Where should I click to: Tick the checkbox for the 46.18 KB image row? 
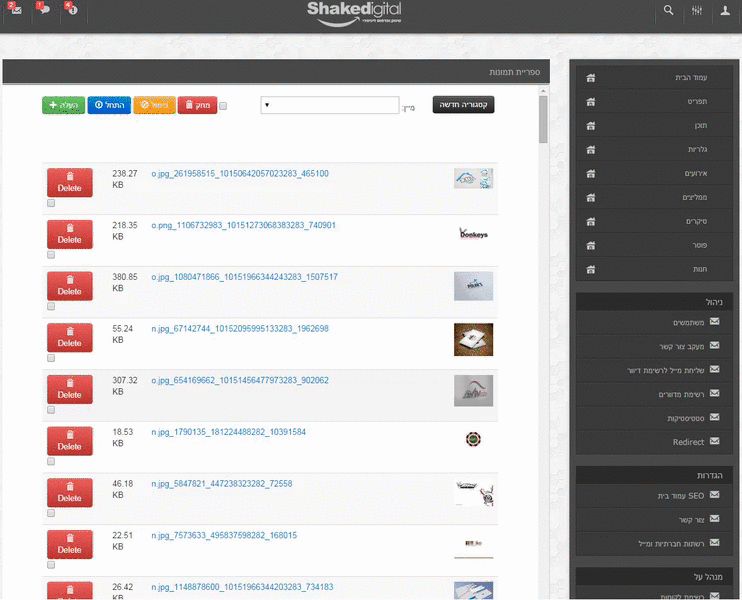51,513
